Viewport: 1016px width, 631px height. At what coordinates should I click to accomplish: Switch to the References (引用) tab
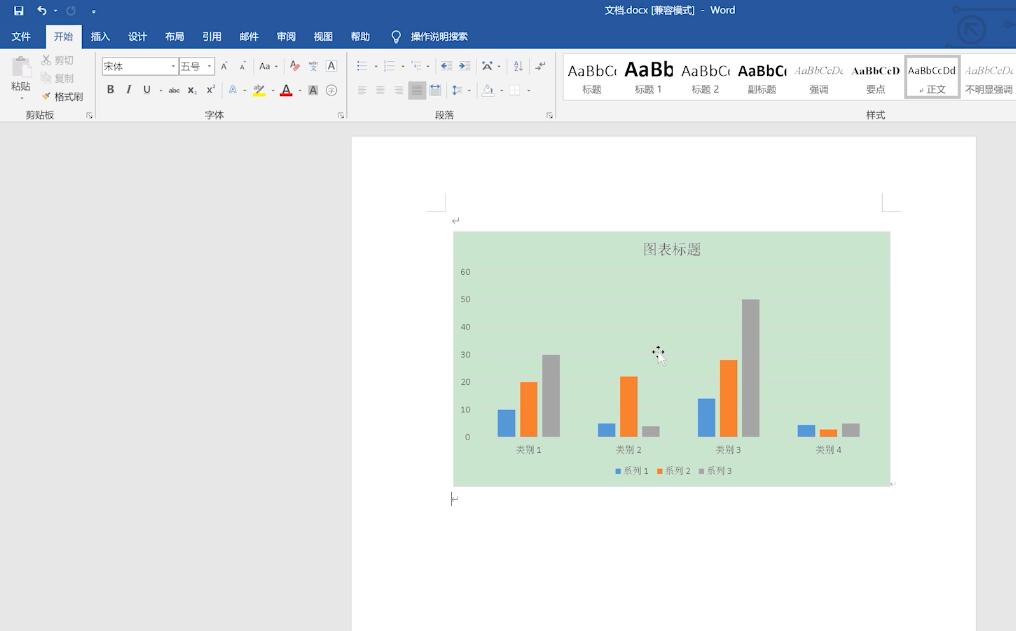tap(212, 37)
